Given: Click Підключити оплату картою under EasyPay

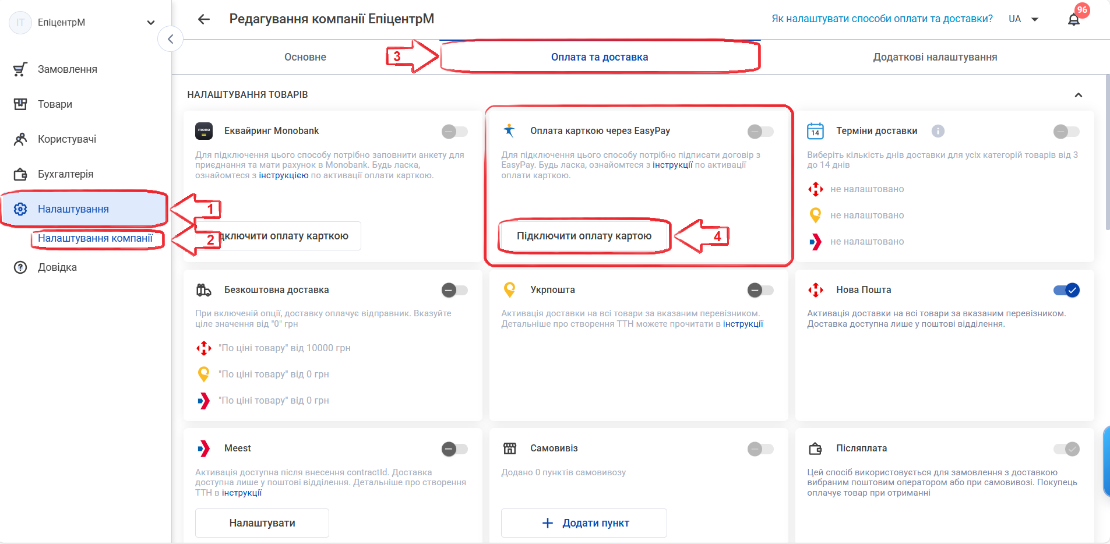Looking at the screenshot, I should (x=584, y=237).
